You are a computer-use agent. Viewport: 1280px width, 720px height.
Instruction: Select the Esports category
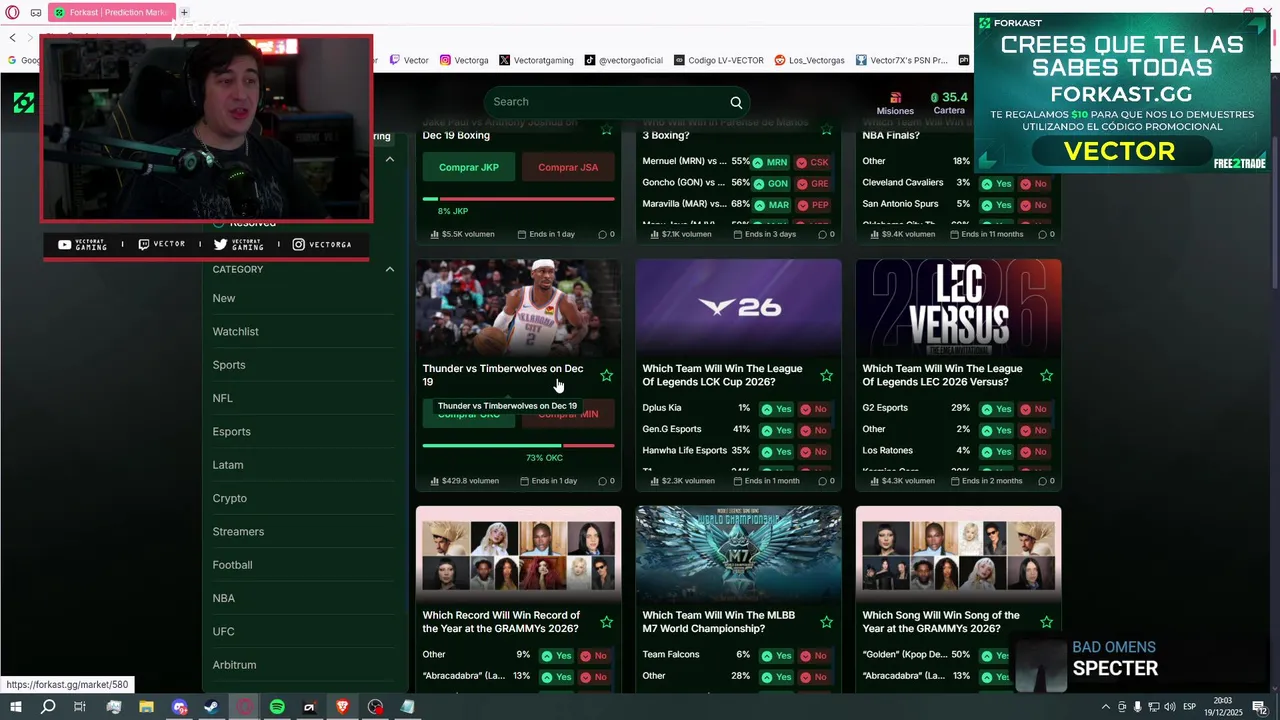tap(231, 432)
